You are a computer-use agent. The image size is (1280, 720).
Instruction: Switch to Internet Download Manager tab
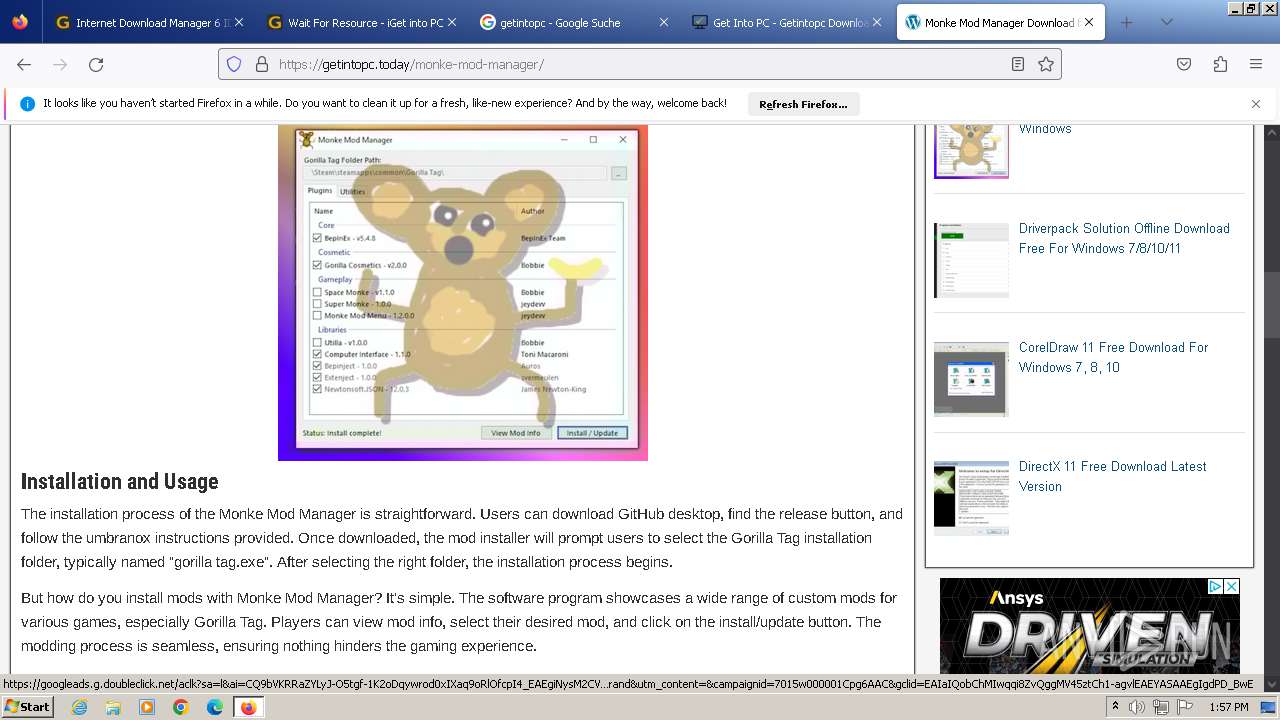point(150,22)
